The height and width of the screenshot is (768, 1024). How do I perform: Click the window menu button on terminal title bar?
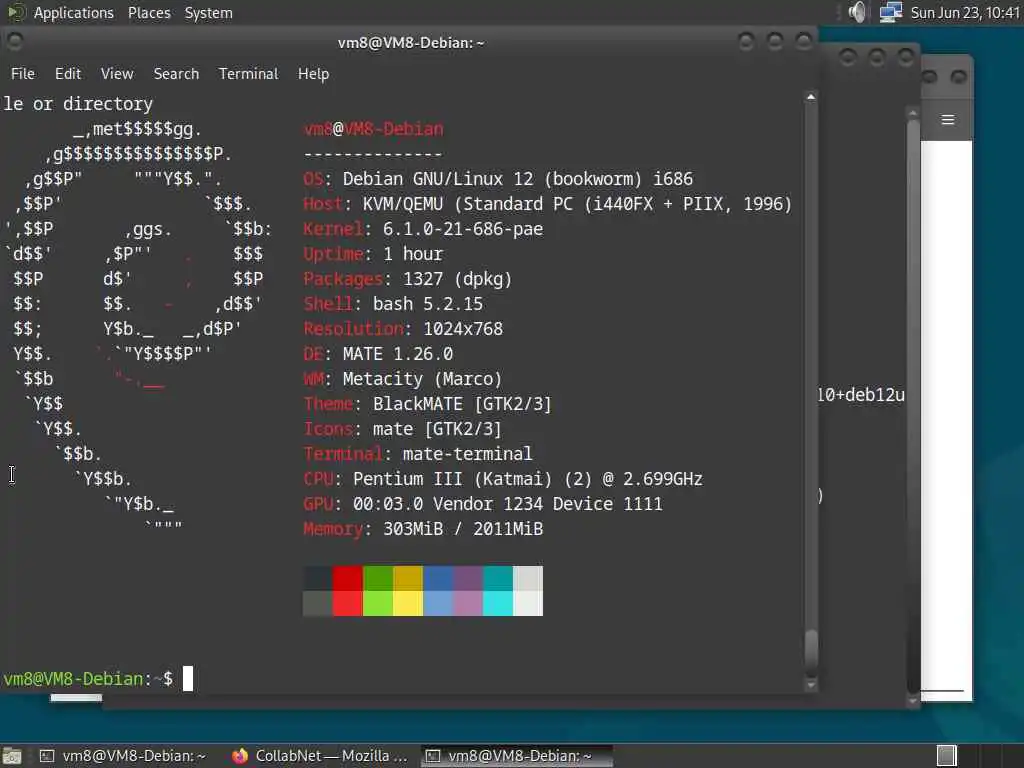14,41
